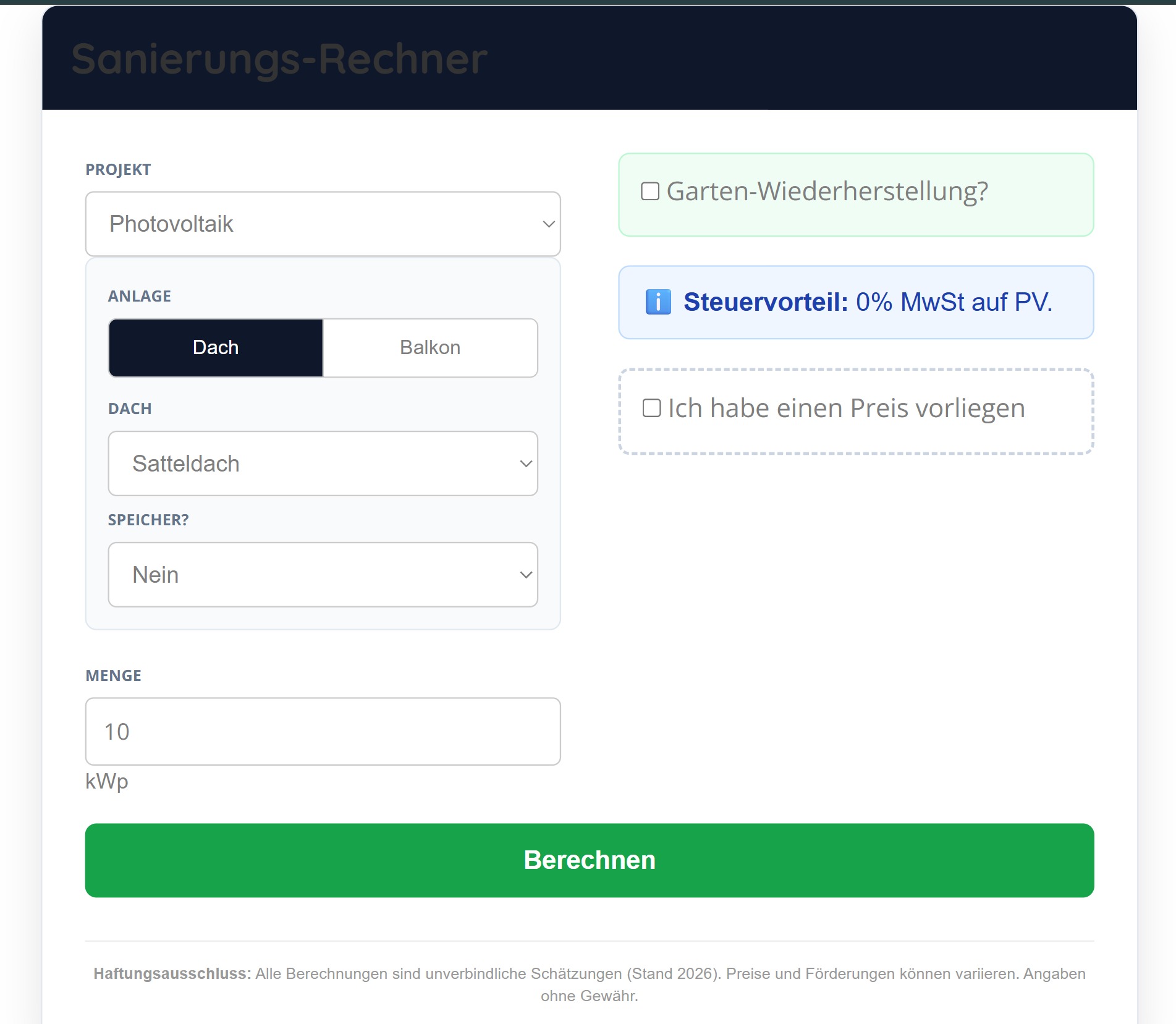Switch Anlage to Balkon
Viewport: 1176px width, 1024px height.
(x=430, y=347)
